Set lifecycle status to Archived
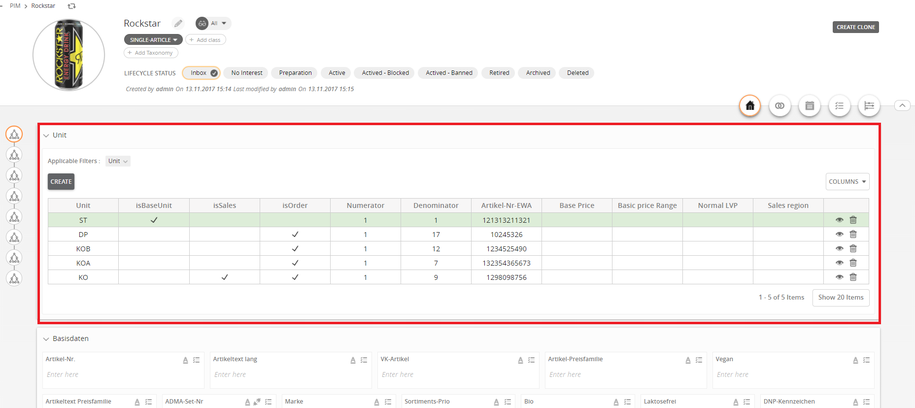915x408 pixels. coord(537,73)
